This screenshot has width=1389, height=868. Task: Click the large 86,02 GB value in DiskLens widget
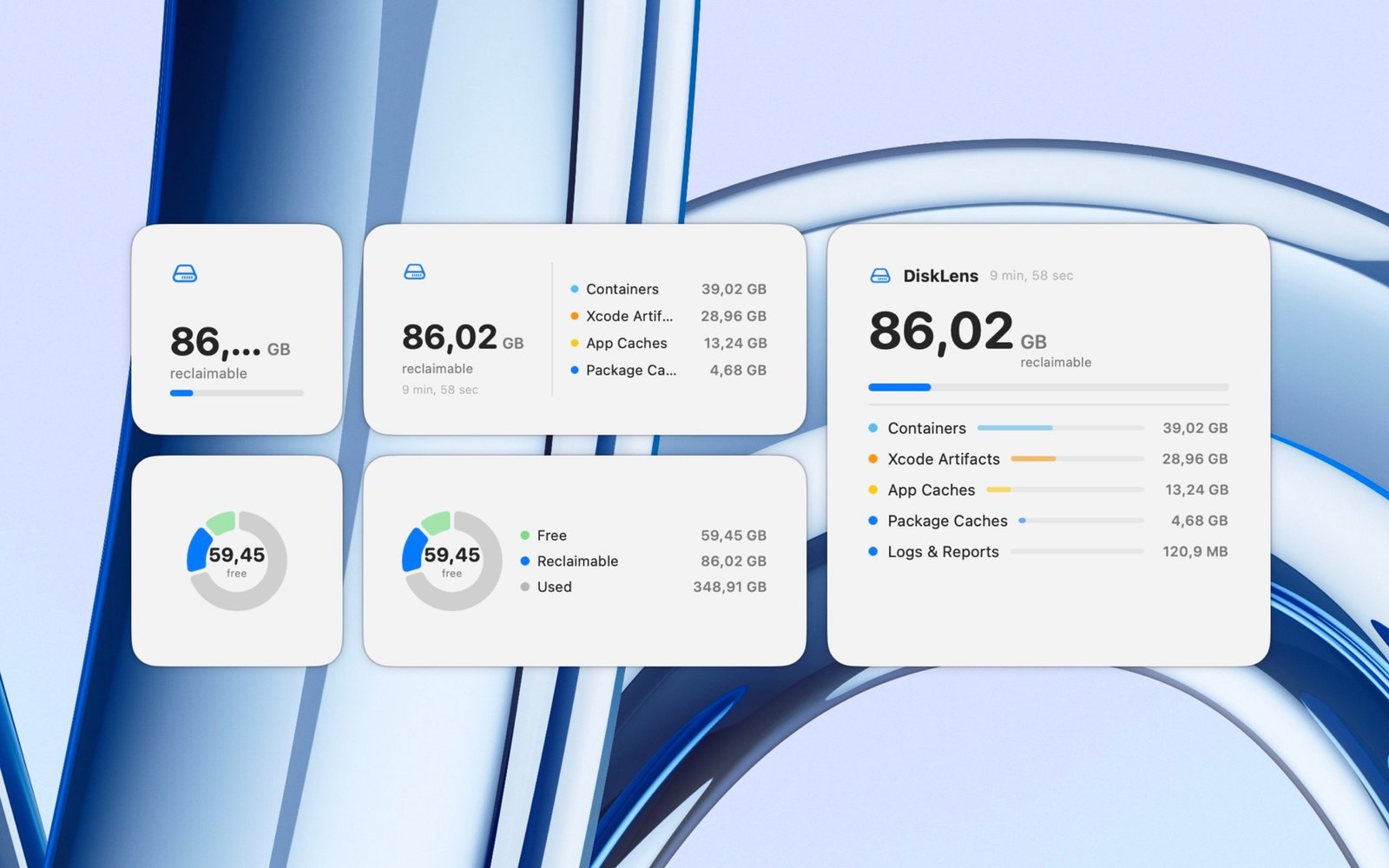coord(958,332)
